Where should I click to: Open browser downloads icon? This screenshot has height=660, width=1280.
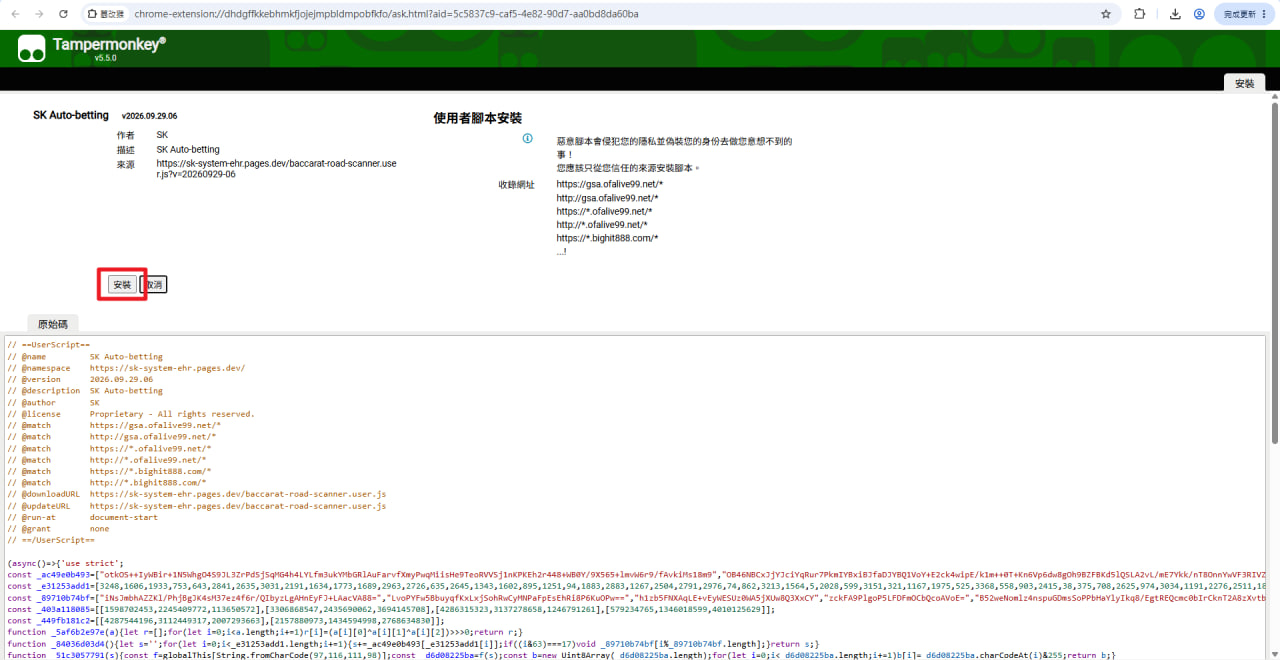coord(1173,14)
